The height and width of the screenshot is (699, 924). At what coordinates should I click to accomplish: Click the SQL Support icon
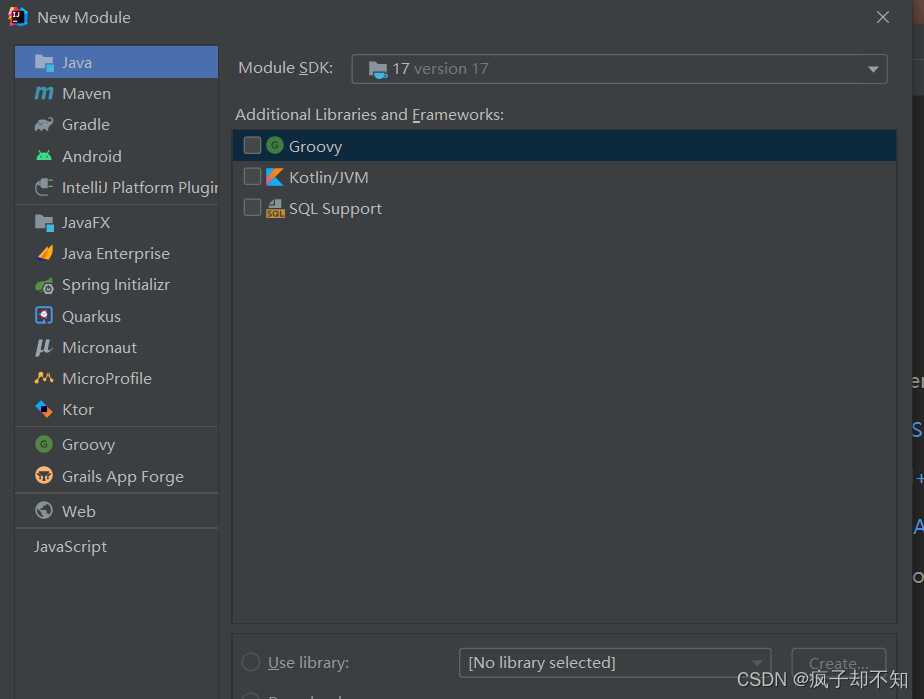(x=275, y=208)
